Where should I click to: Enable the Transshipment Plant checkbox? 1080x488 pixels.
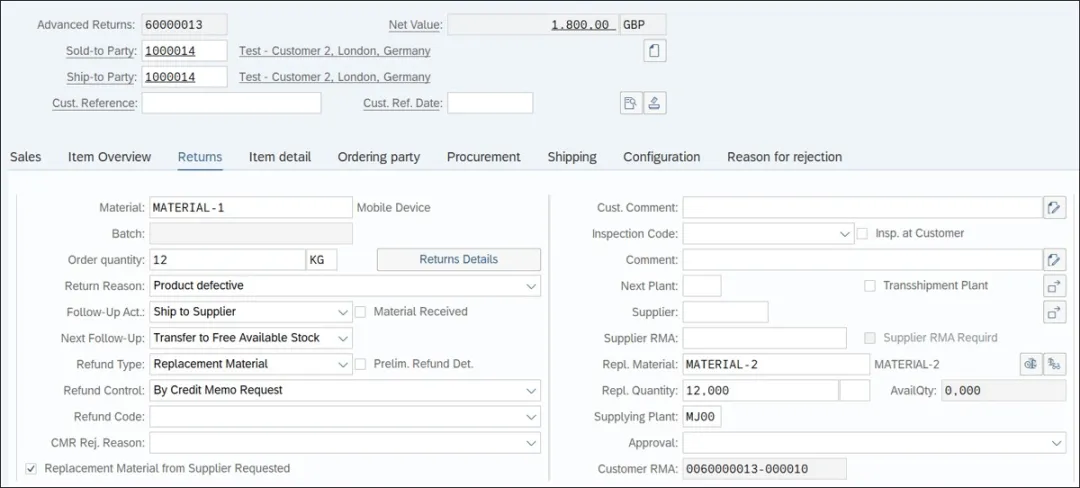click(x=870, y=286)
